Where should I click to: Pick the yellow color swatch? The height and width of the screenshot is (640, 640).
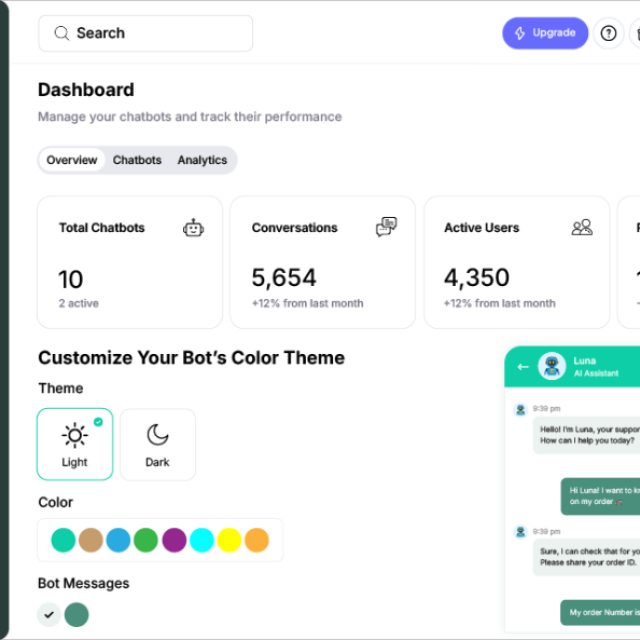pos(229,540)
